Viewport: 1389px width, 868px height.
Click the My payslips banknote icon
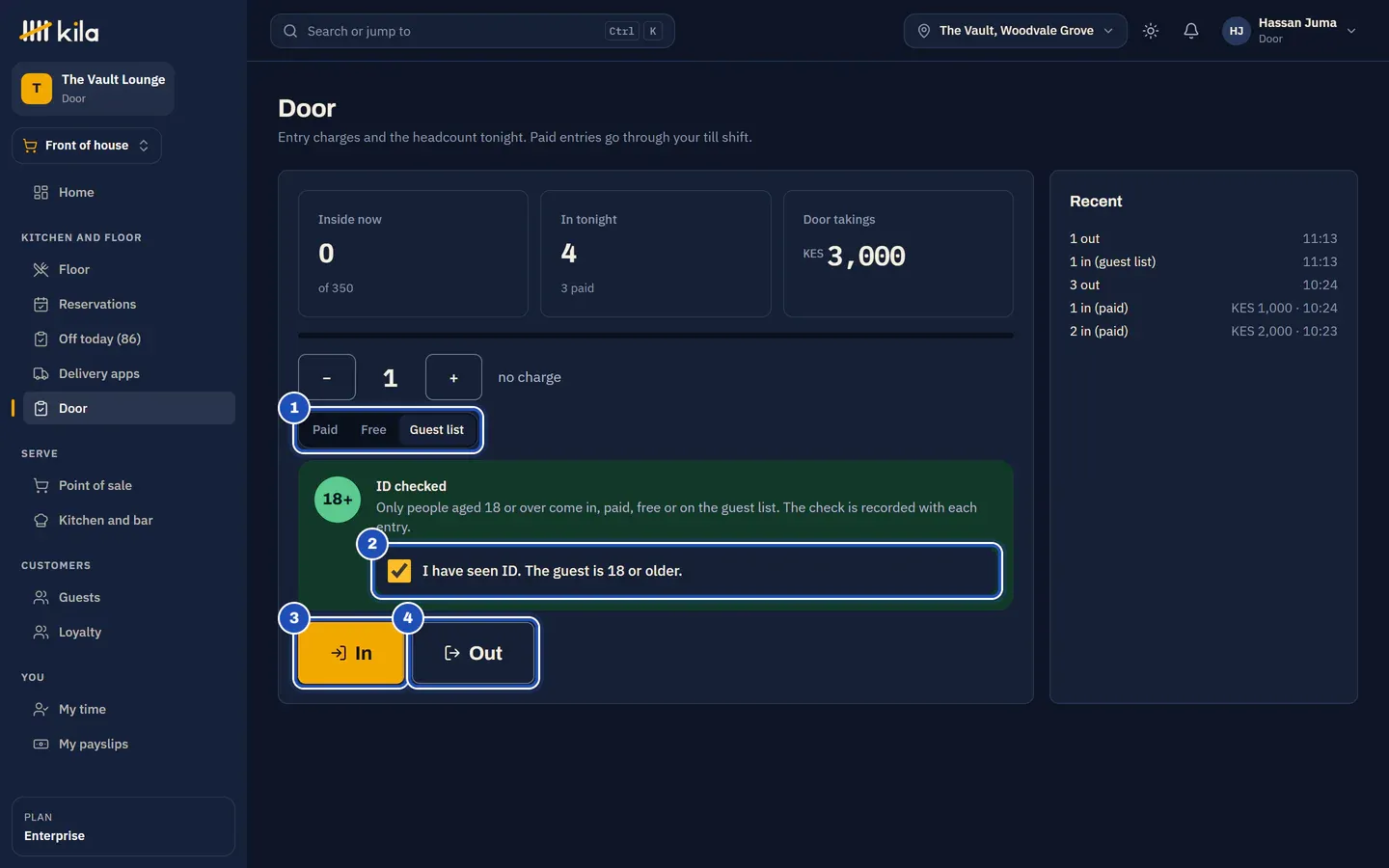41,745
